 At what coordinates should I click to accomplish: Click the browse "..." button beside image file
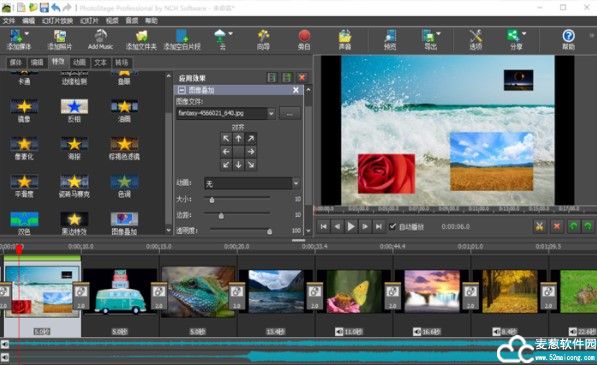coord(290,113)
